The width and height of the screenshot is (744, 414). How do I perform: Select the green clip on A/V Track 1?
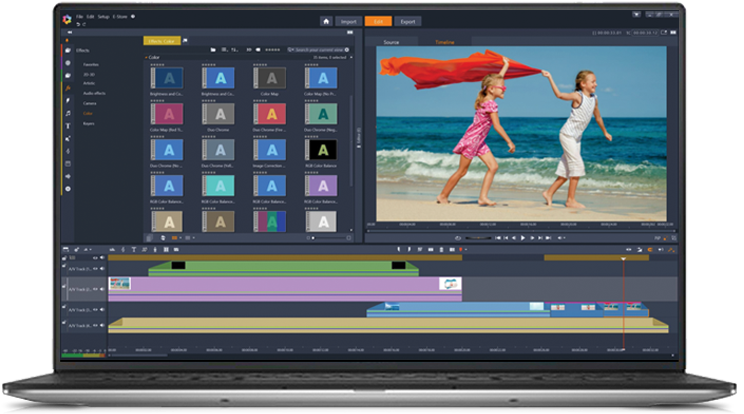[283, 268]
